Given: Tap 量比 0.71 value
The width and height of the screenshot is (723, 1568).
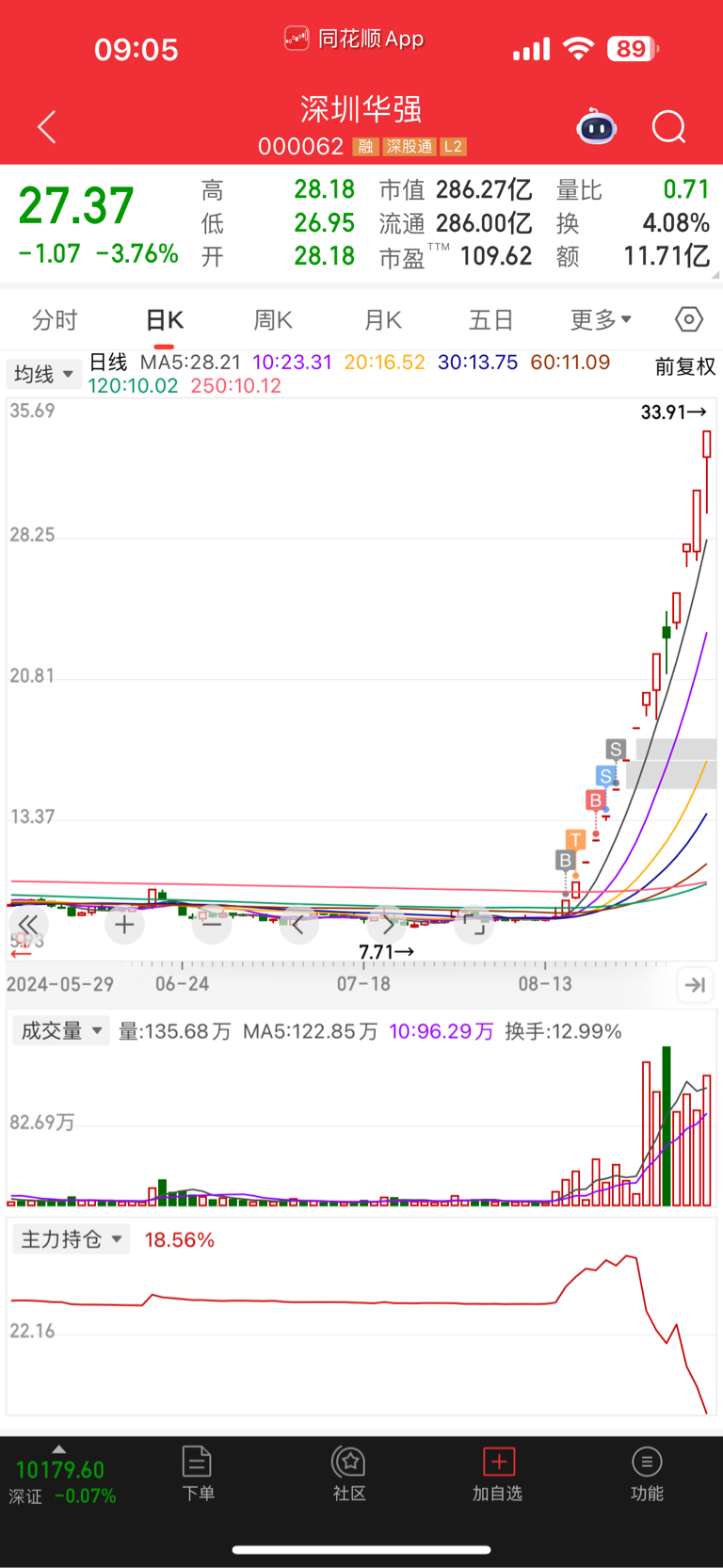Looking at the screenshot, I should [686, 189].
